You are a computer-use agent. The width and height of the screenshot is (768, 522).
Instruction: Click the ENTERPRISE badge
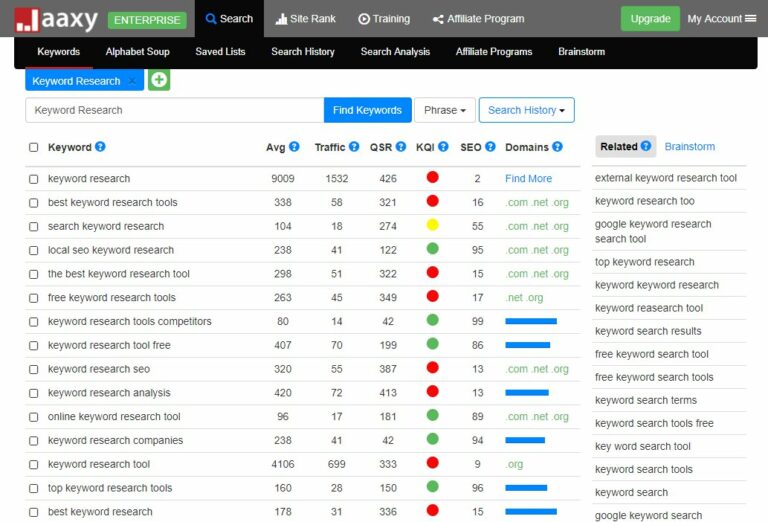[x=147, y=20]
